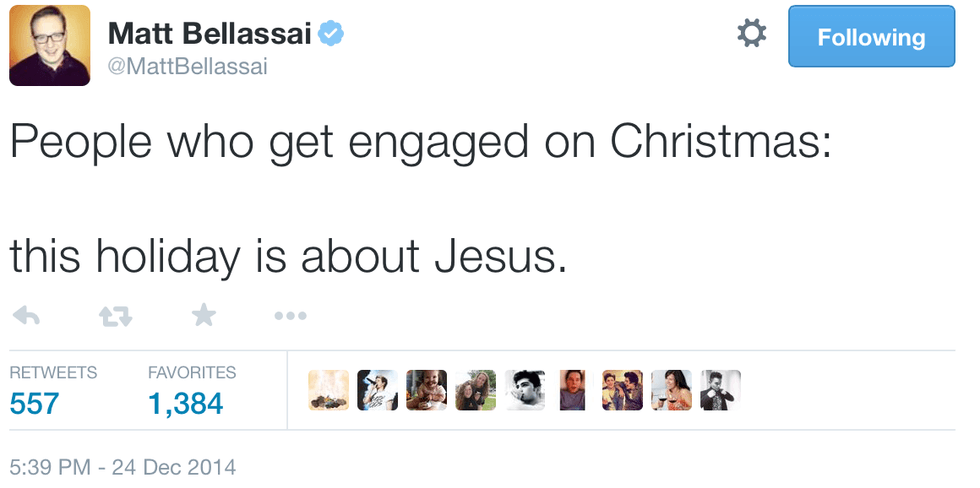The width and height of the screenshot is (980, 488).
Task: Open the gear settings dropdown
Action: (x=751, y=34)
